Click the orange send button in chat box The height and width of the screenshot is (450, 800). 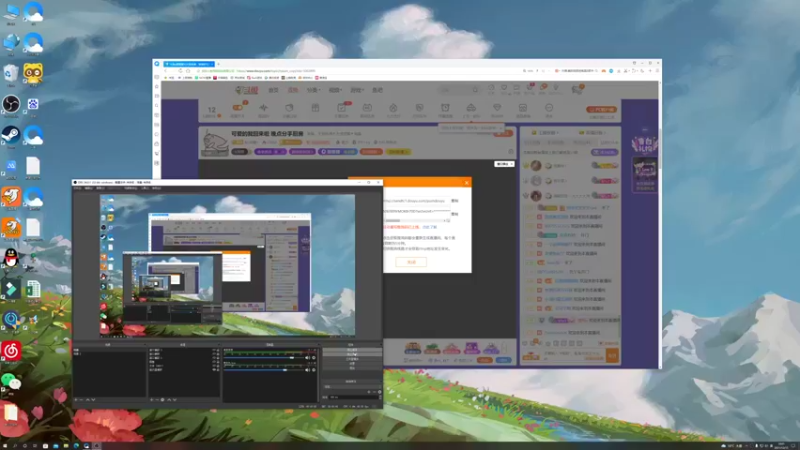pos(612,356)
